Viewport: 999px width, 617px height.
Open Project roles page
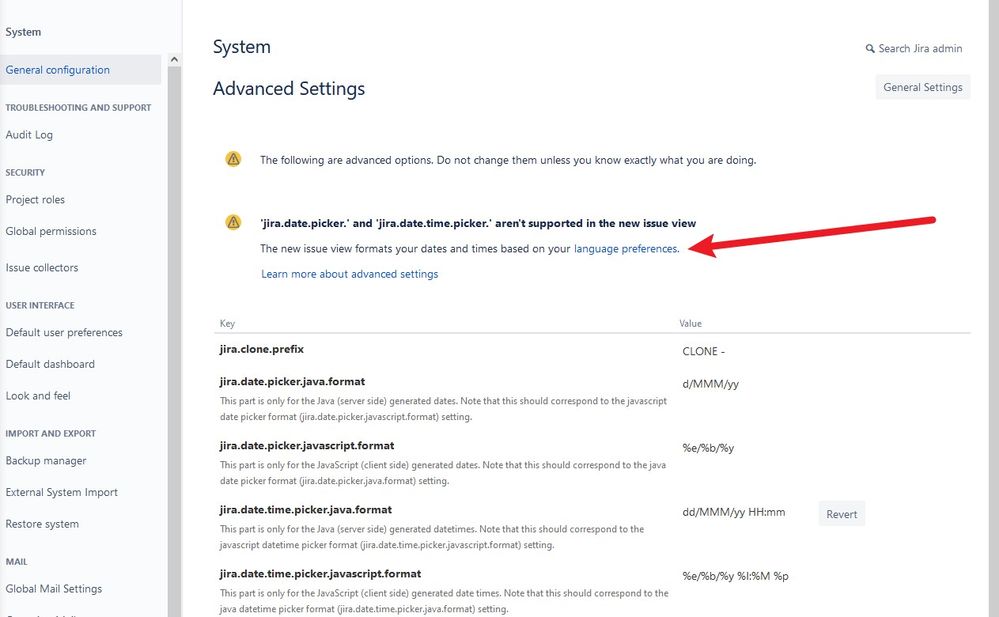[x=35, y=200]
